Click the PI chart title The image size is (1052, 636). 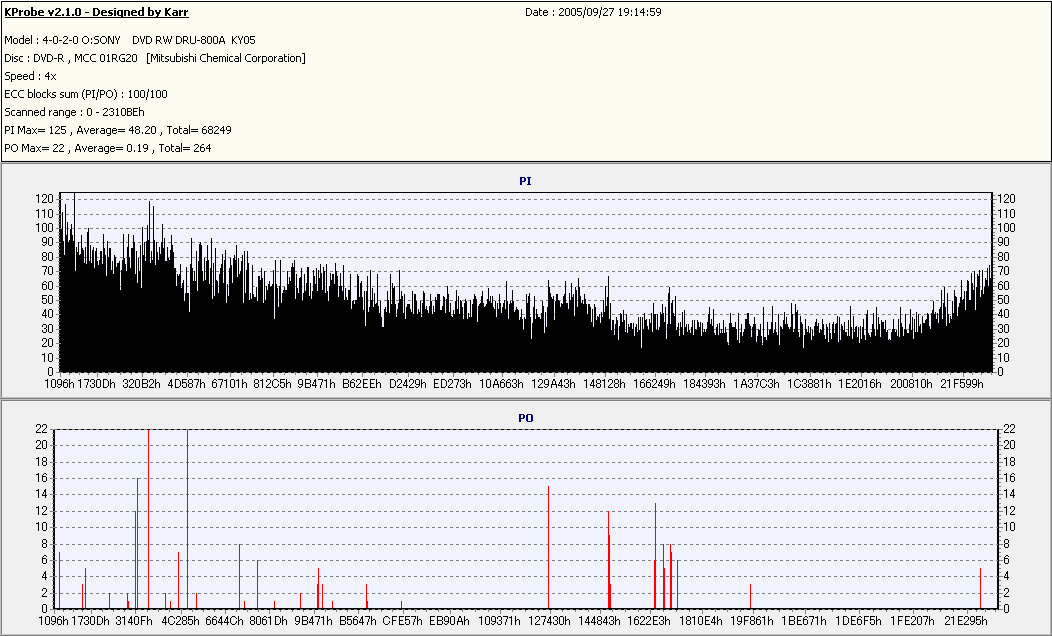pyautogui.click(x=525, y=181)
